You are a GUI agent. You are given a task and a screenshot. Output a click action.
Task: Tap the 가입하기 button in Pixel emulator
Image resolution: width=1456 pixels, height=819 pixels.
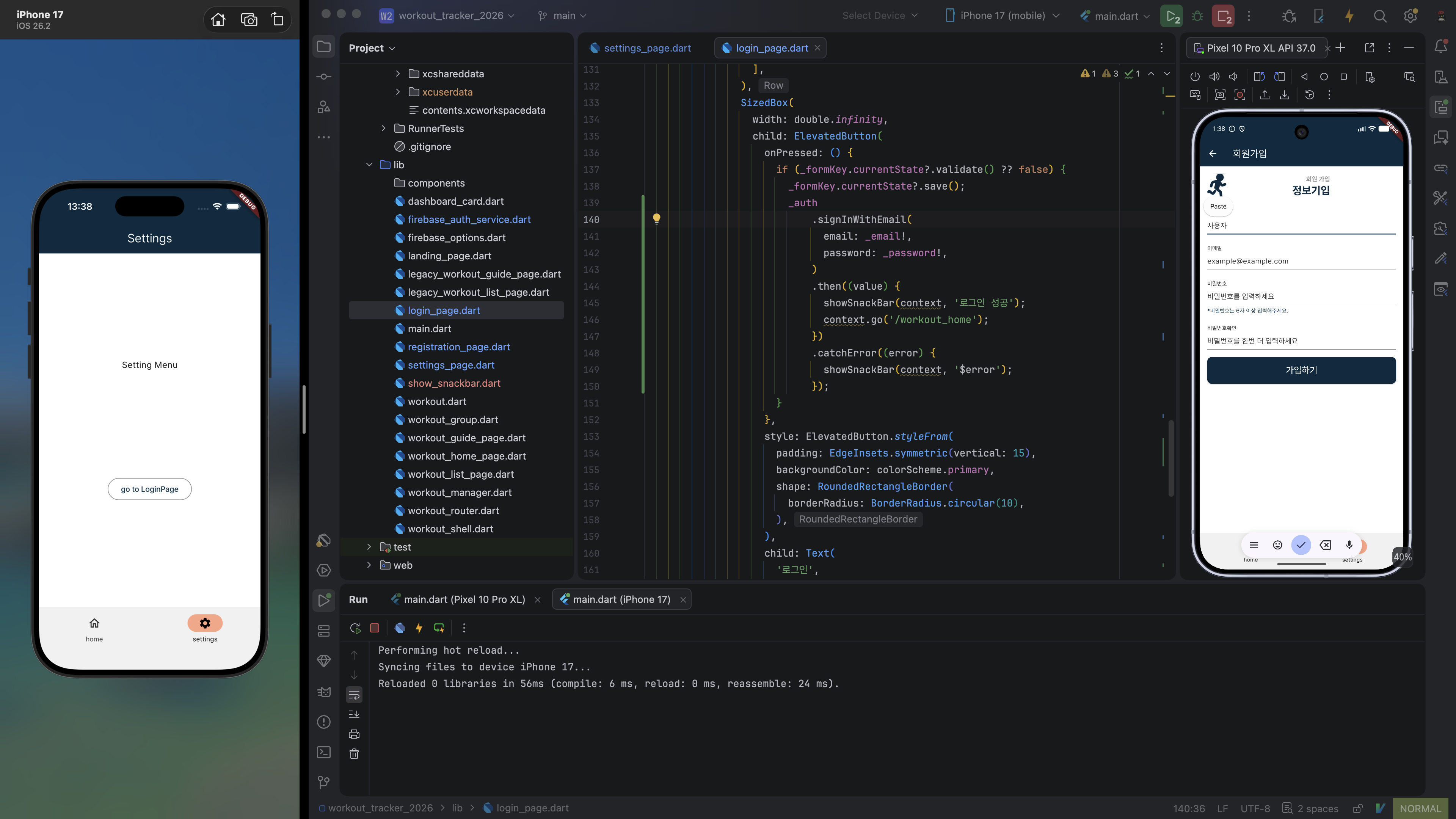click(1301, 370)
